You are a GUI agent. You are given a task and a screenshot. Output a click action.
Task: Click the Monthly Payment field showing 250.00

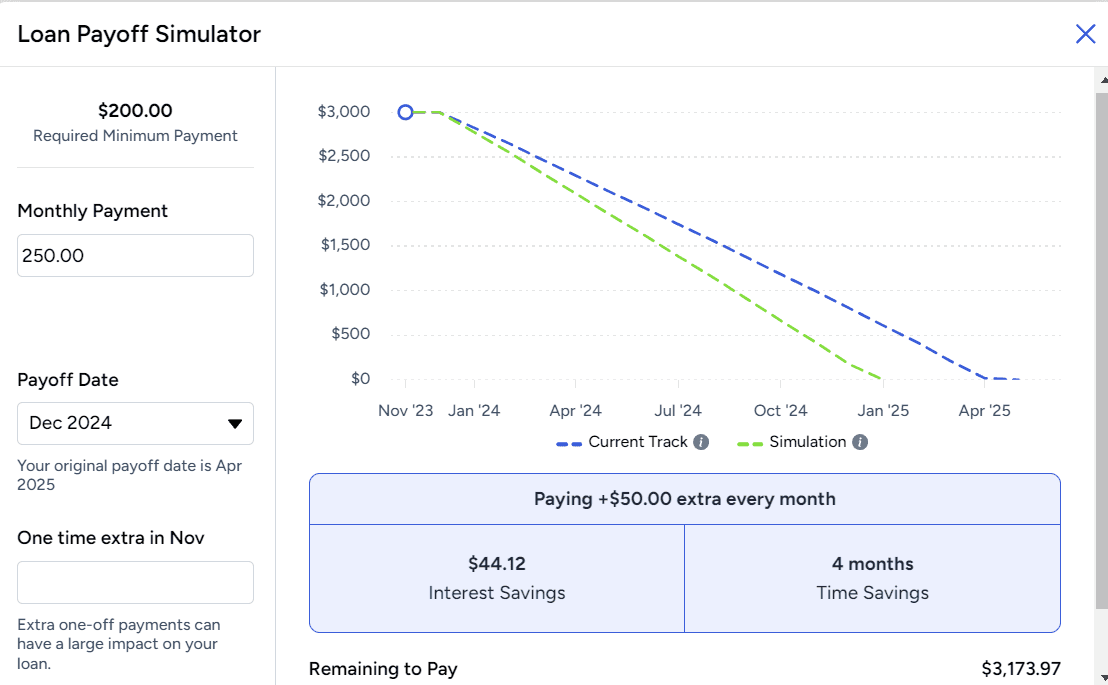pyautogui.click(x=136, y=255)
